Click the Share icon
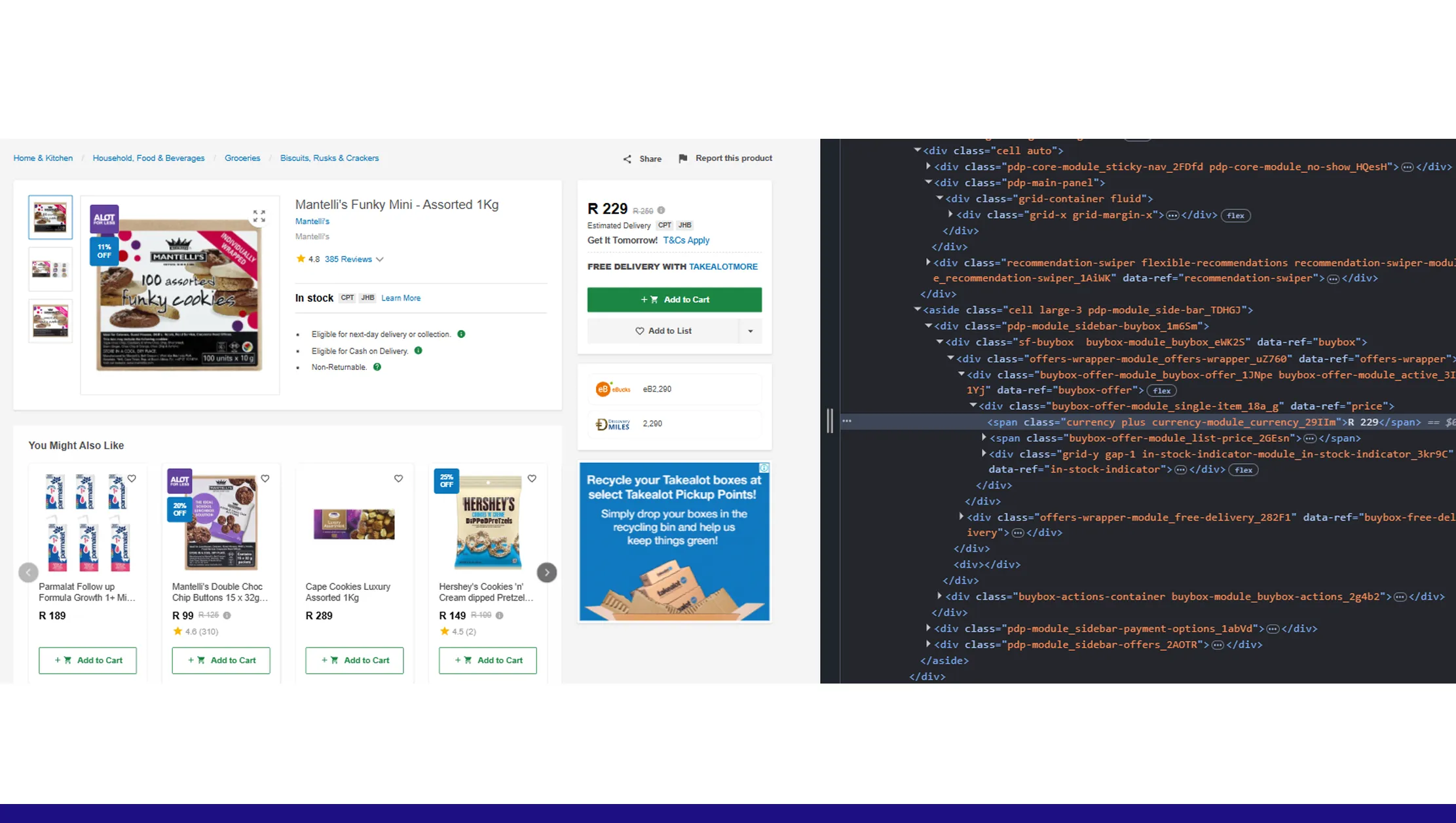 point(627,159)
